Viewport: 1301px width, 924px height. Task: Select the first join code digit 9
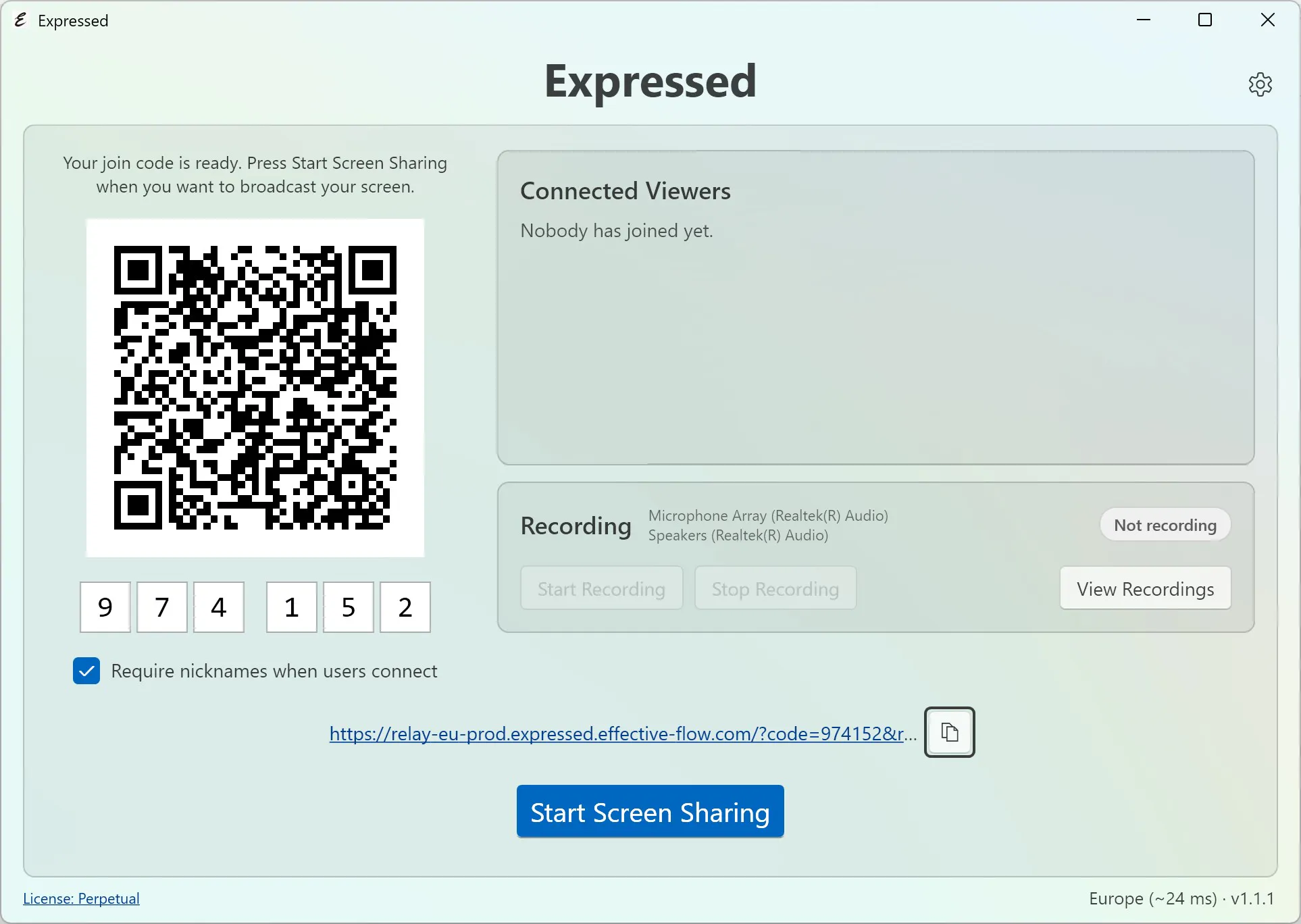pyautogui.click(x=105, y=607)
